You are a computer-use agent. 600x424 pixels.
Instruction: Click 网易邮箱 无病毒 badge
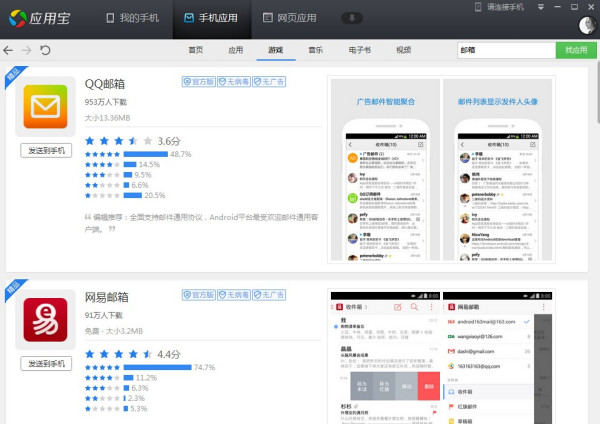[234, 295]
